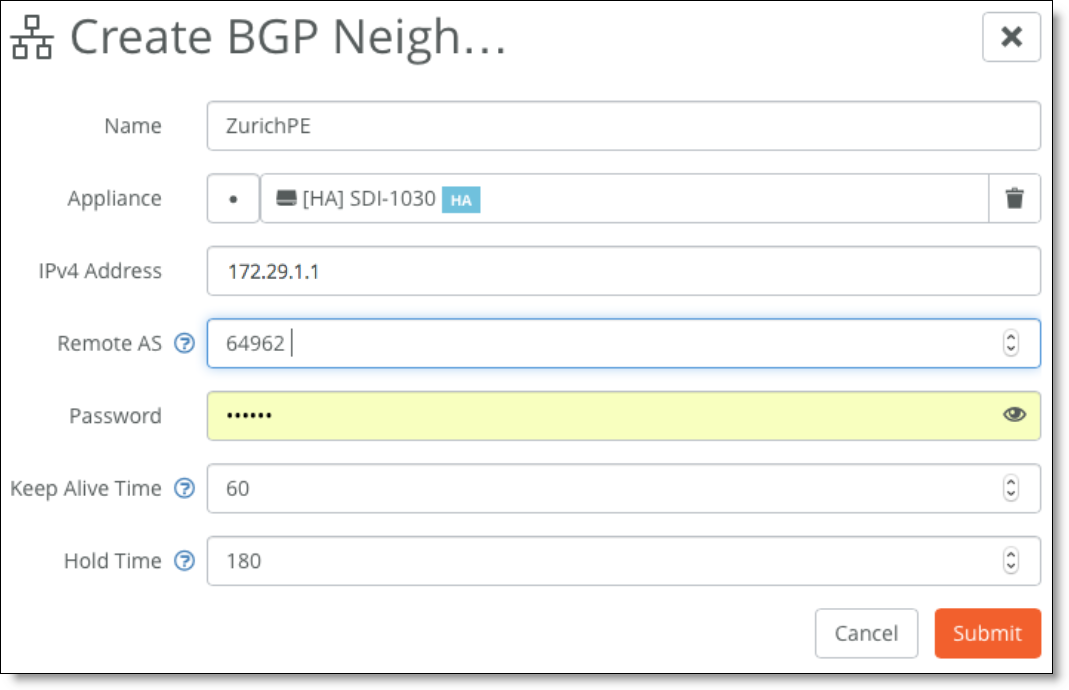Cancel the Create BGP Neighbor dialog

point(867,633)
